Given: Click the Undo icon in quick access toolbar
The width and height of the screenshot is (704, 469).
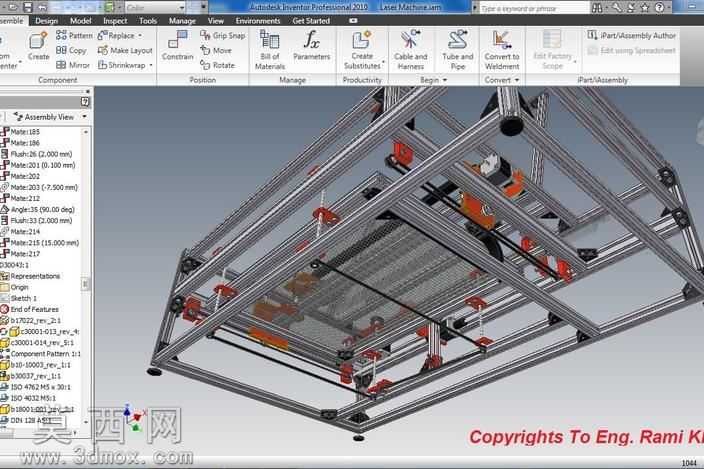Looking at the screenshot, I should click(x=42, y=7).
